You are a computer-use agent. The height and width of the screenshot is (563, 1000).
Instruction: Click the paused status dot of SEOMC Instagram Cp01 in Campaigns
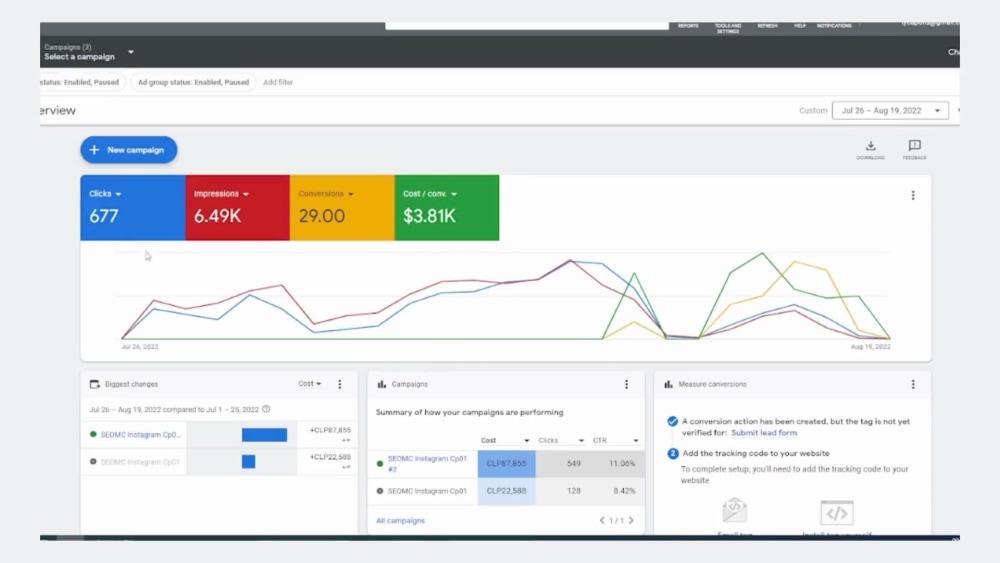[379, 491]
